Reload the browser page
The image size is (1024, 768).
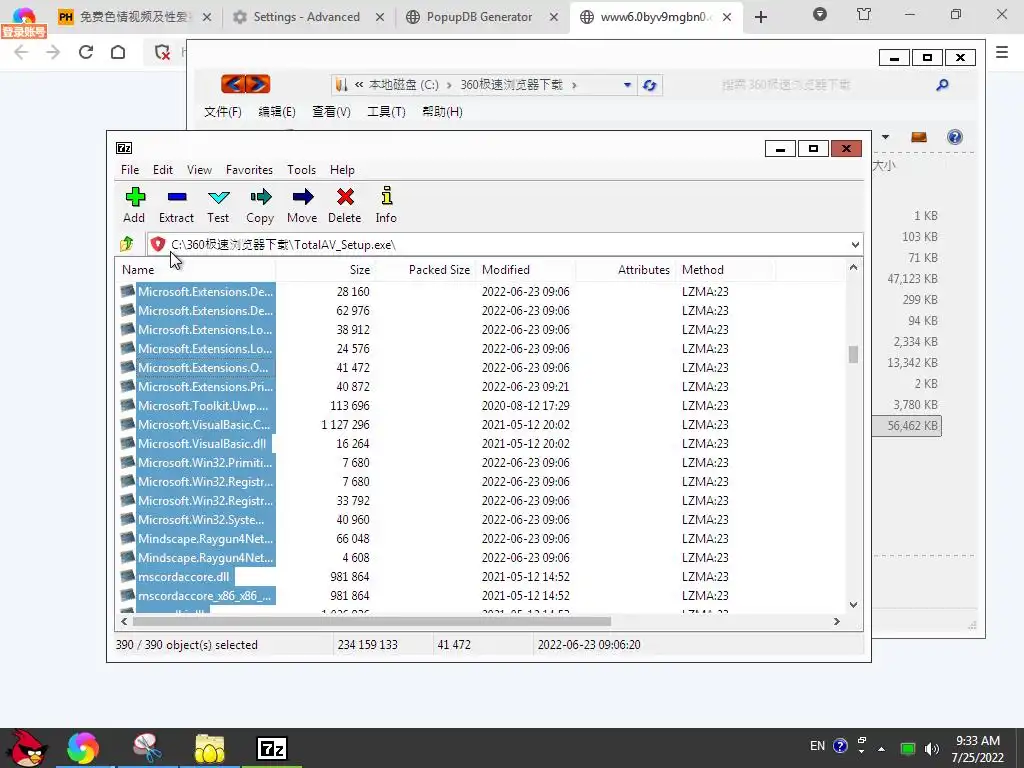point(86,52)
